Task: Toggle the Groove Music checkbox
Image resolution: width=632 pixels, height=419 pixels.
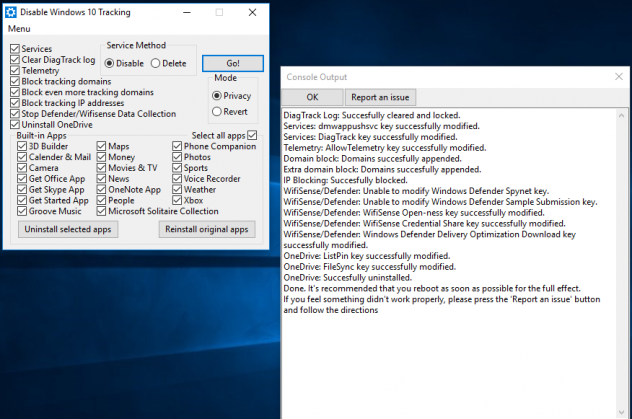Action: (x=22, y=211)
